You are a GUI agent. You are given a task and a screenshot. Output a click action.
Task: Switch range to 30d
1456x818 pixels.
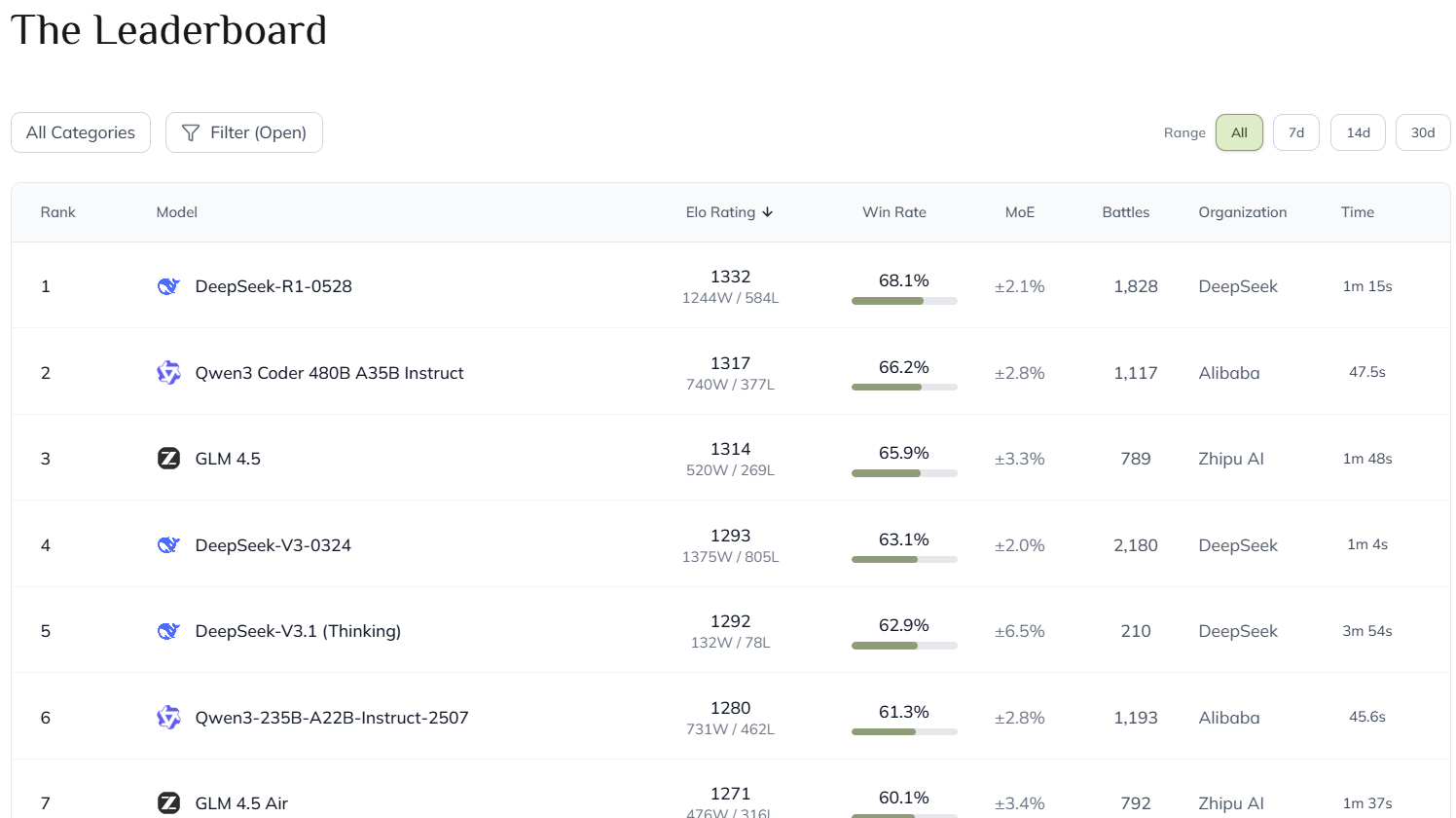pos(1423,132)
